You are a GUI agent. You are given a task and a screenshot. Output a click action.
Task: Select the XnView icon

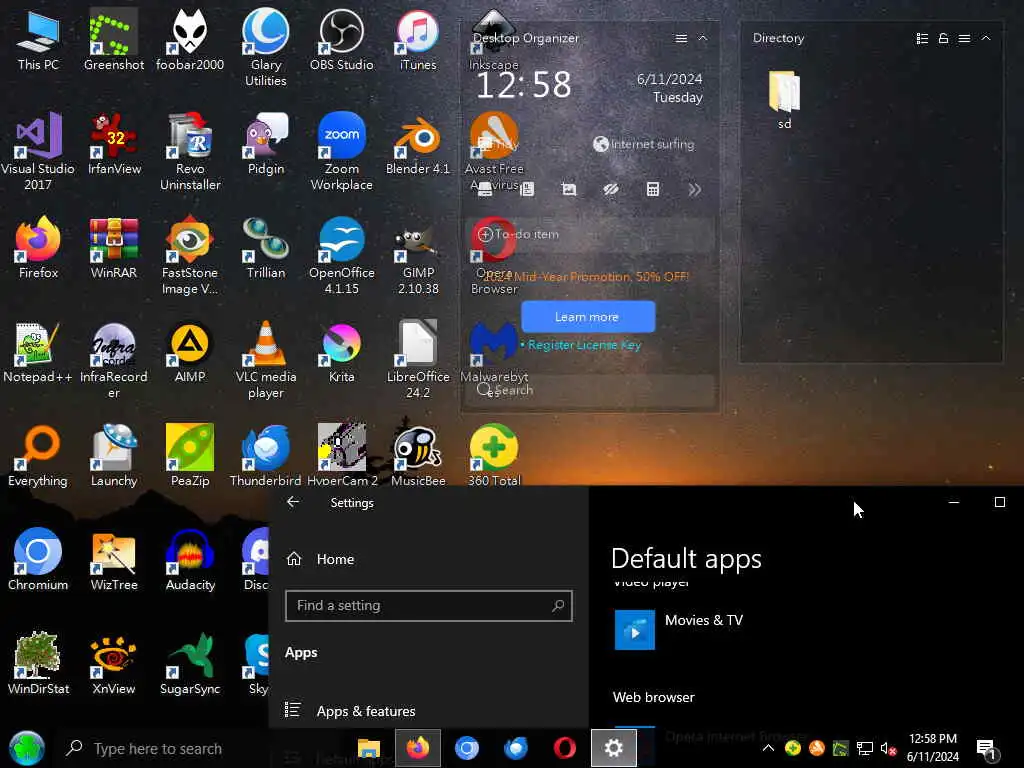[114, 663]
